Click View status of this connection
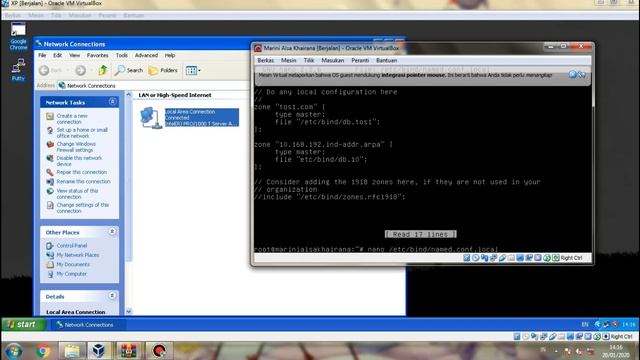This screenshot has width=640, height=360. pyautogui.click(x=77, y=194)
